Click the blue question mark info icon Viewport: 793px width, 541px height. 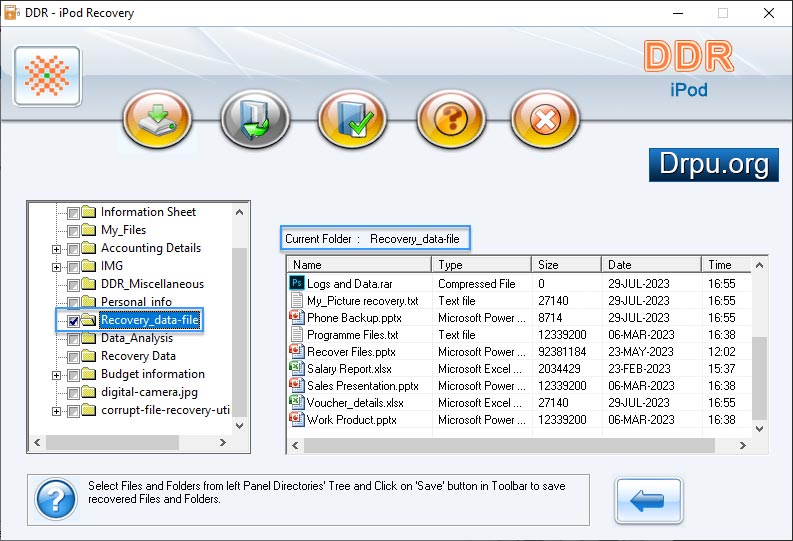pos(56,500)
